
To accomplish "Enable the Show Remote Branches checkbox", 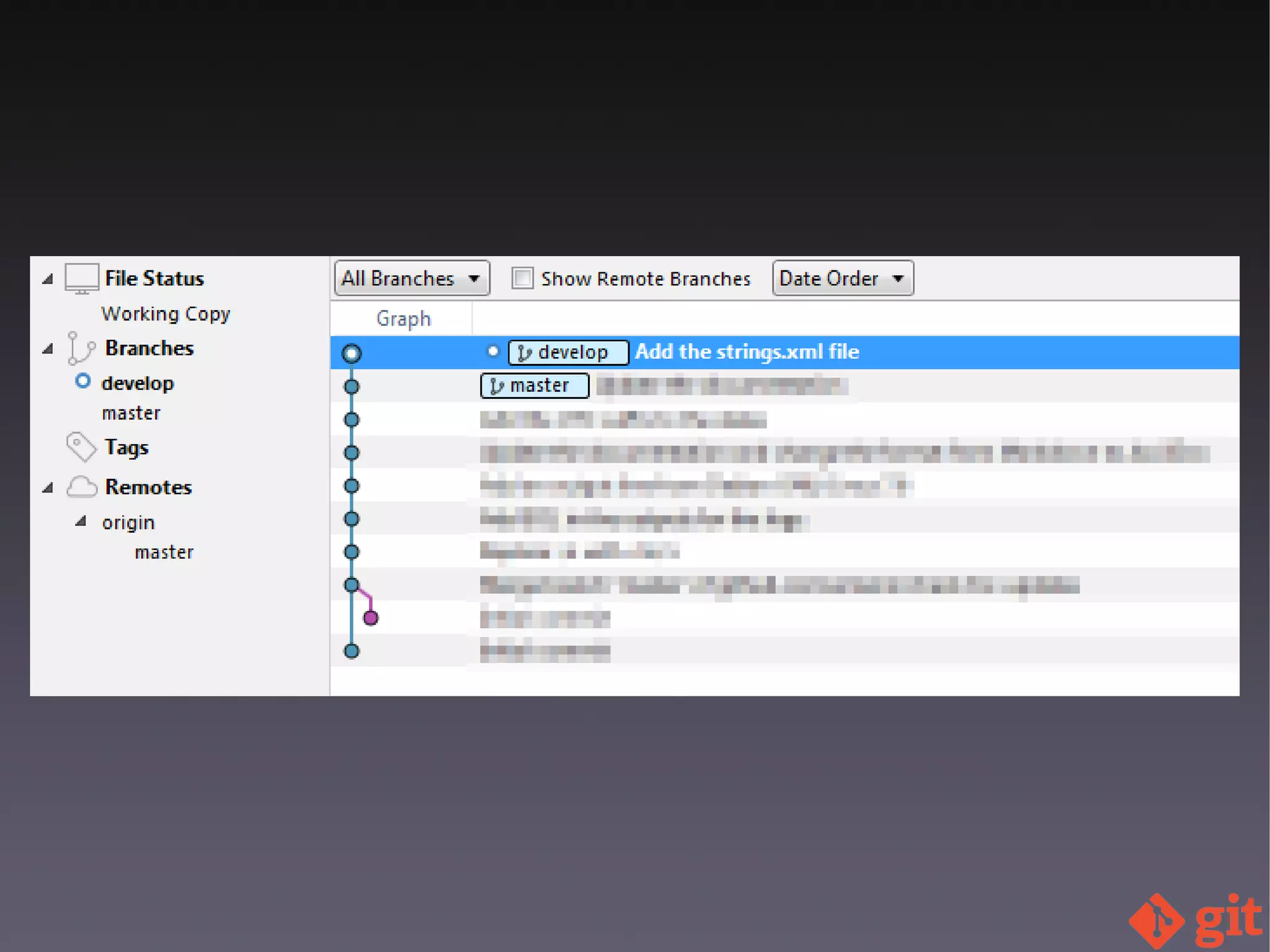I will click(x=522, y=278).
